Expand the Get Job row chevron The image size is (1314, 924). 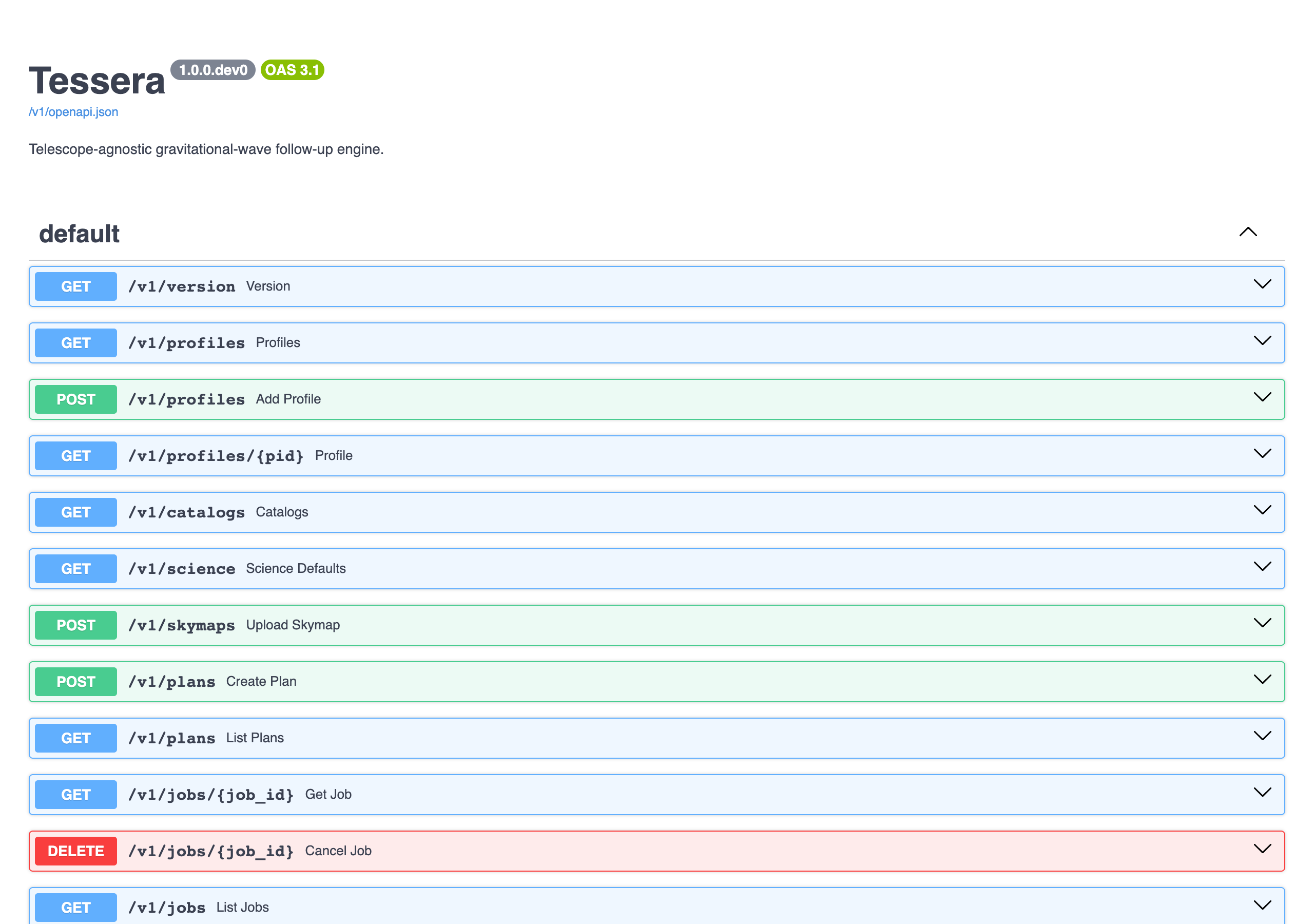tap(1262, 793)
